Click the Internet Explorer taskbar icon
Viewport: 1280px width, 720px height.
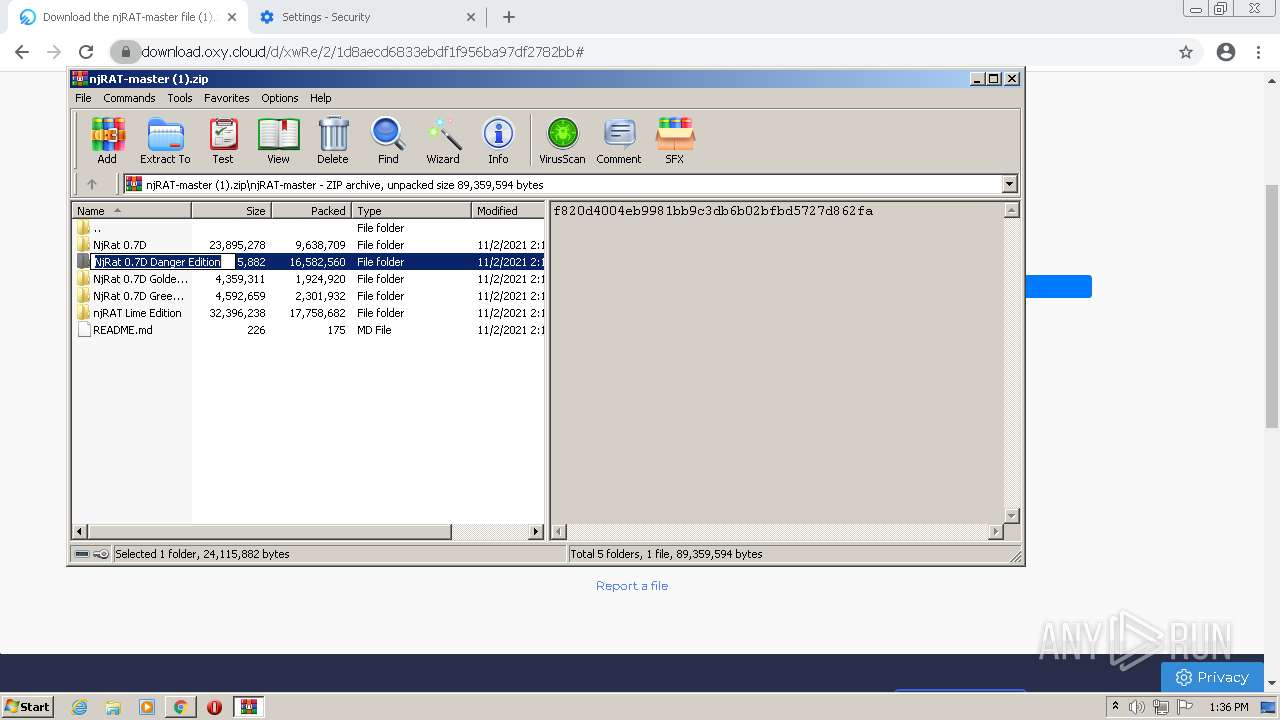pos(80,707)
